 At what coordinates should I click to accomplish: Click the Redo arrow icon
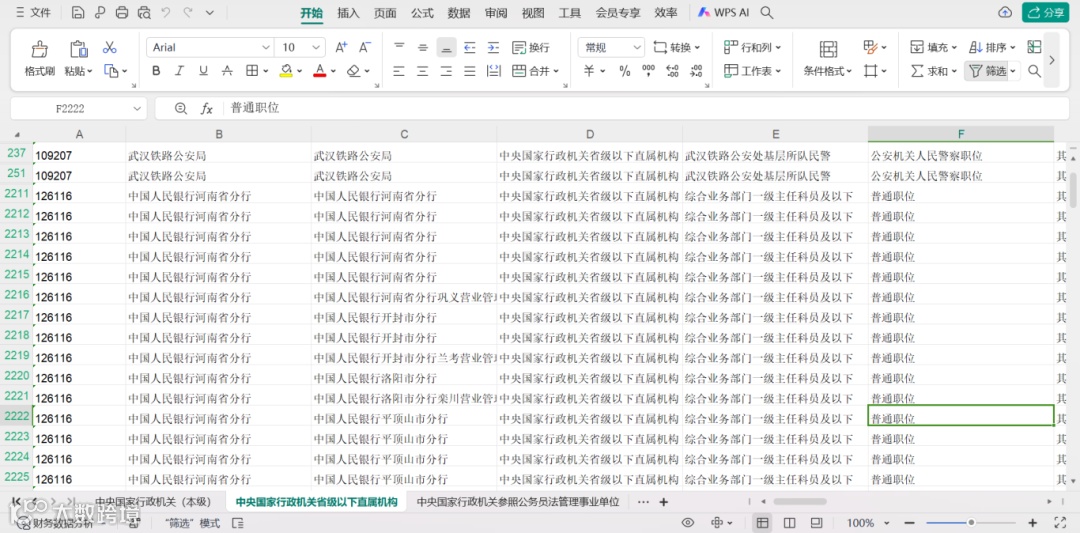(188, 12)
